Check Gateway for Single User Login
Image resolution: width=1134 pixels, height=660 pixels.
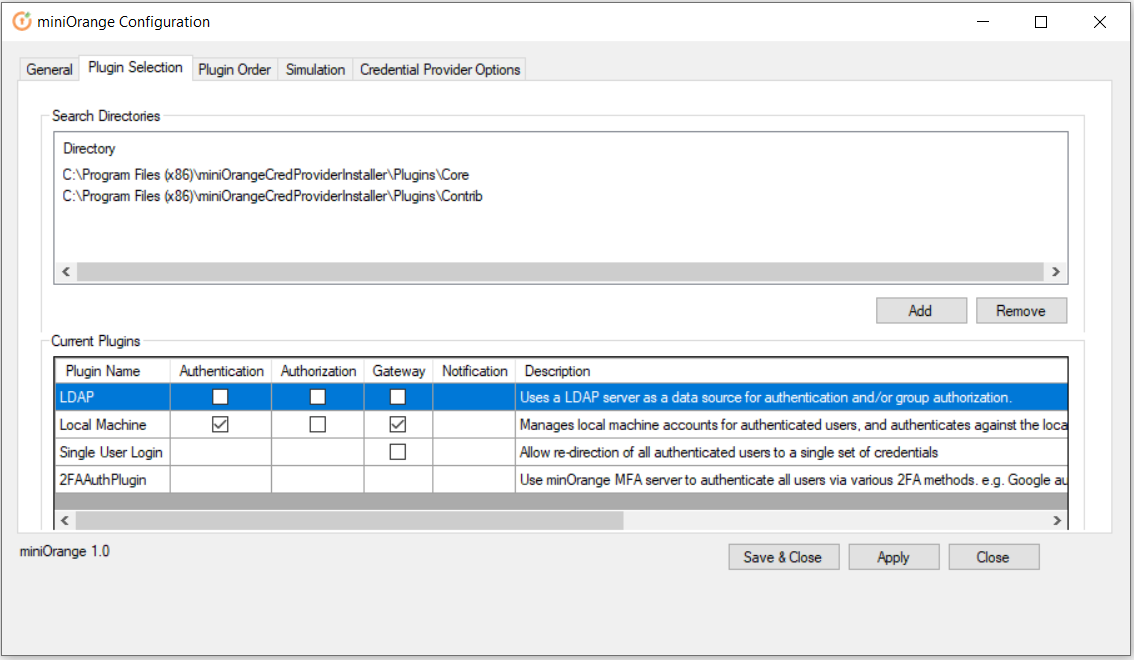click(398, 452)
